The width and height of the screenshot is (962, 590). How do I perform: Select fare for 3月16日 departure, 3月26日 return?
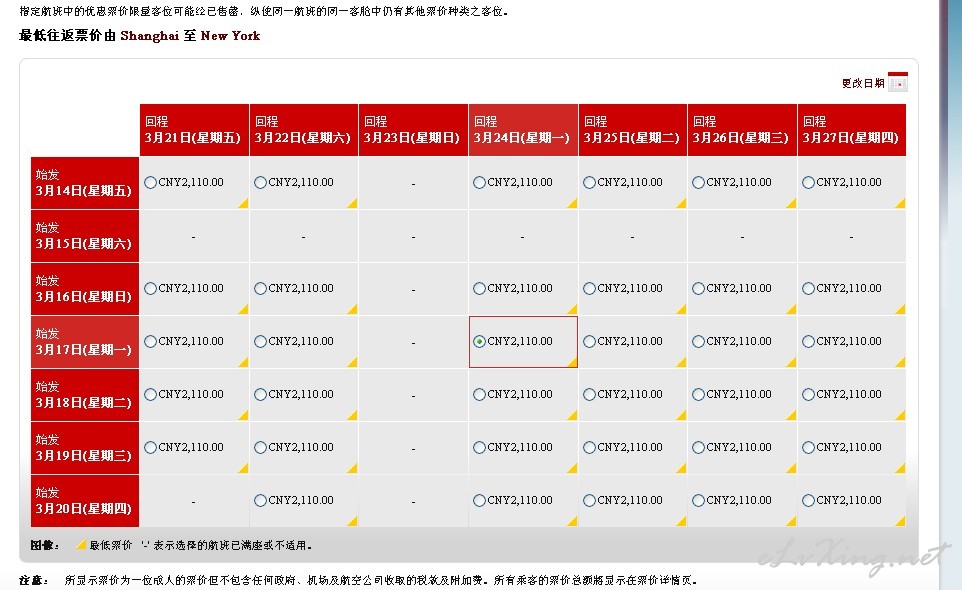click(x=698, y=288)
